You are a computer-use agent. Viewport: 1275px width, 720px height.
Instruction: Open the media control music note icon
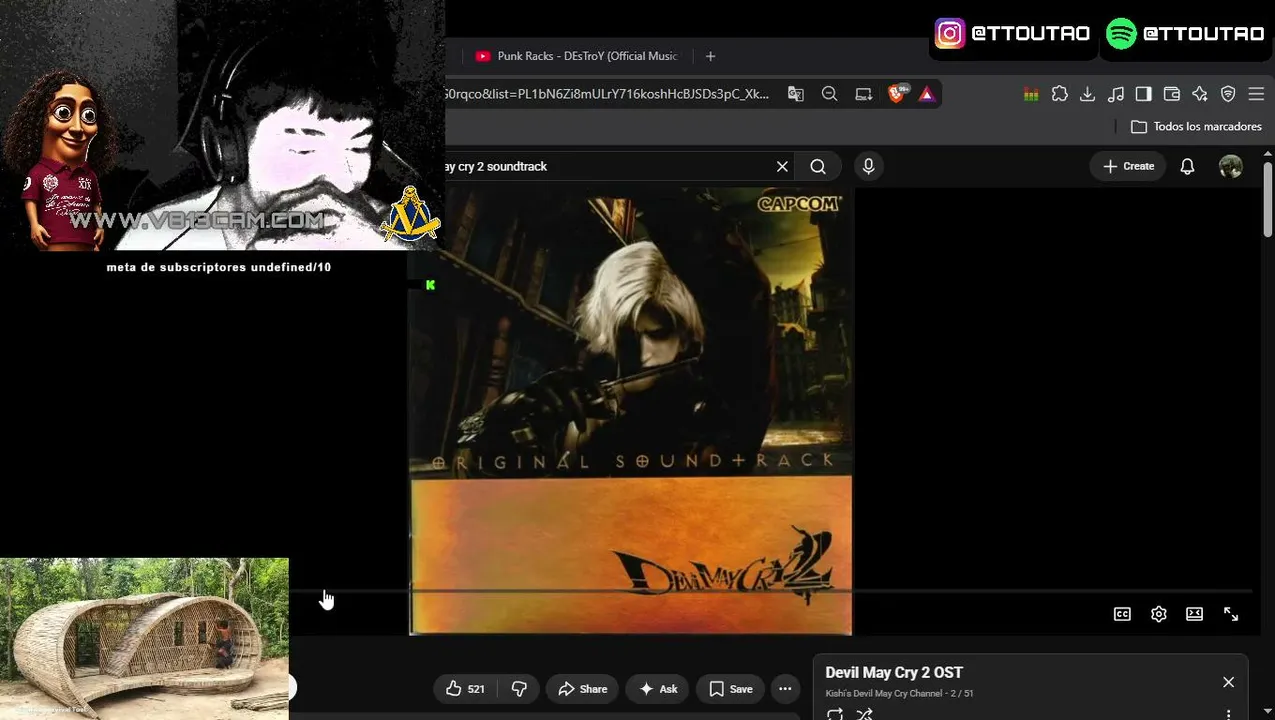coord(1116,94)
